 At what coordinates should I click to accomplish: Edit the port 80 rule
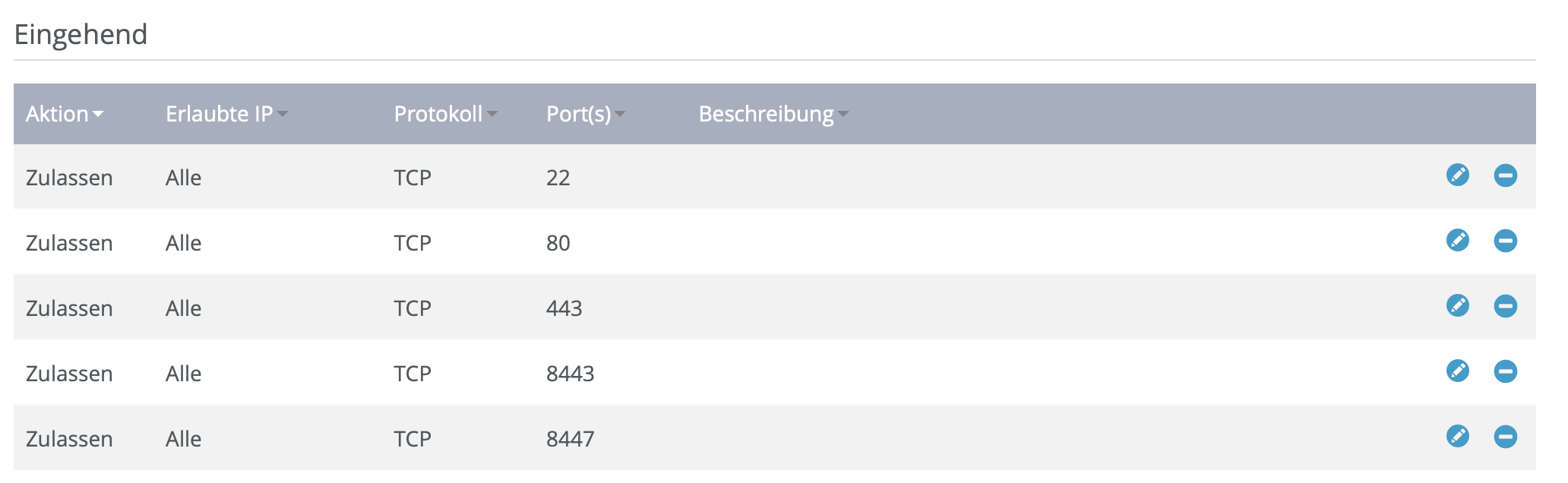(x=1457, y=241)
